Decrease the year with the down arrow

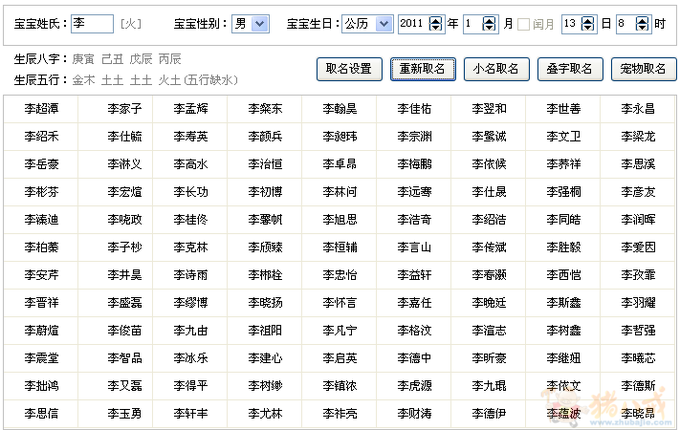pos(435,27)
